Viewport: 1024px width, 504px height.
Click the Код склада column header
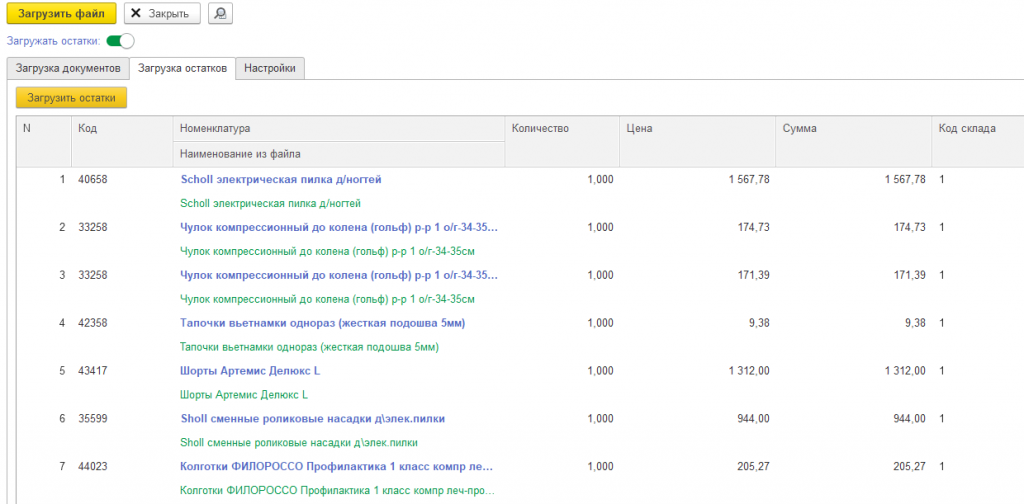pyautogui.click(x=978, y=141)
